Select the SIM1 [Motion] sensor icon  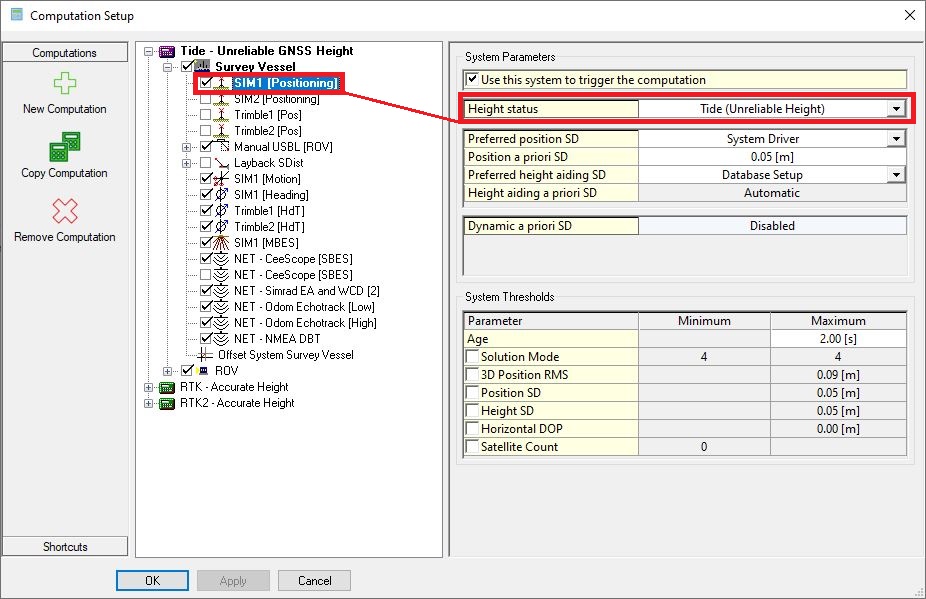222,179
